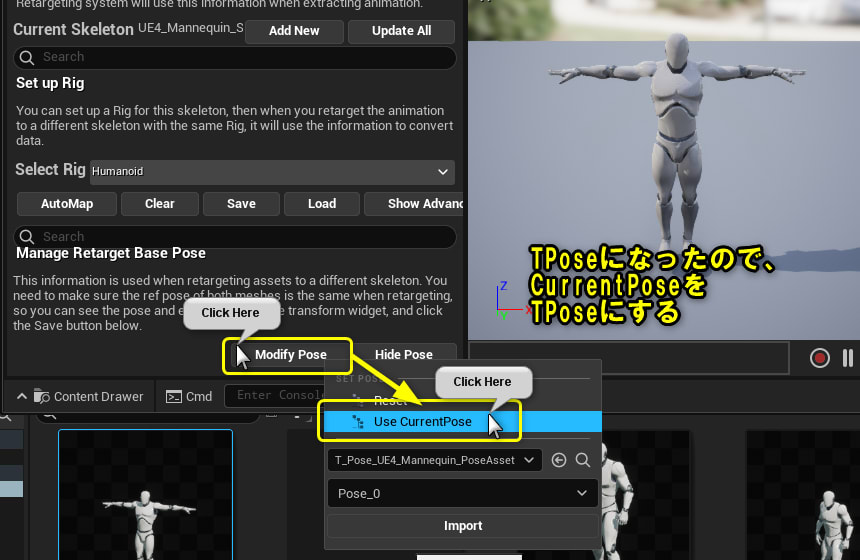Select the T-pose mannequin asset thumbnail

point(145,495)
